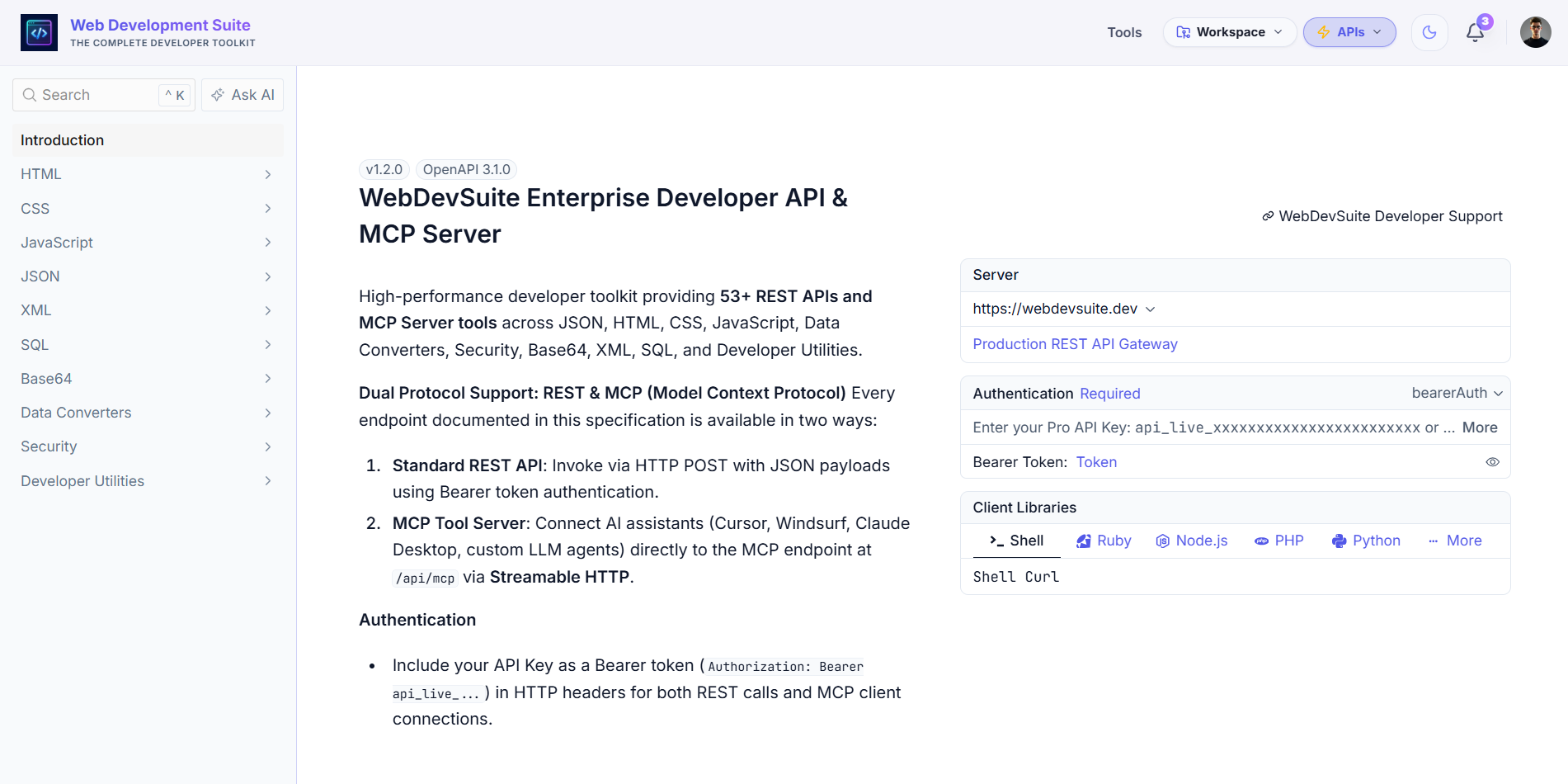Expand the Developer Utilities section
The height and width of the screenshot is (784, 1568).
148,481
